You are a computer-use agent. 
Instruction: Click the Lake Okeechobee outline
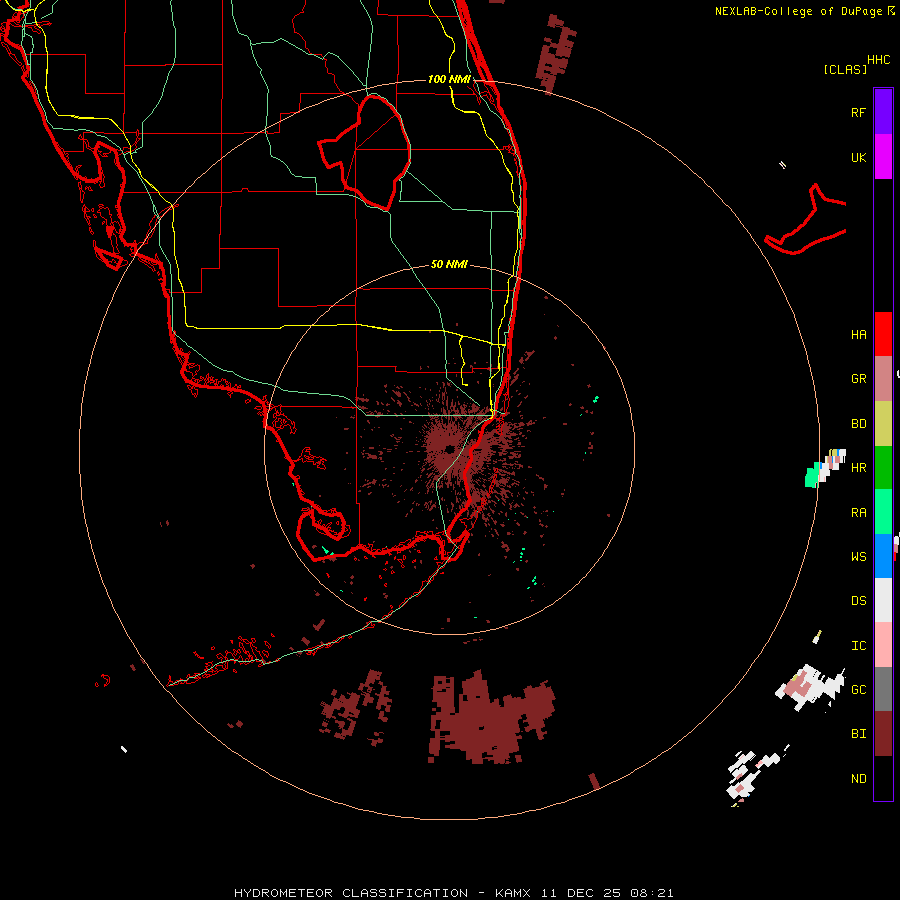[365, 153]
